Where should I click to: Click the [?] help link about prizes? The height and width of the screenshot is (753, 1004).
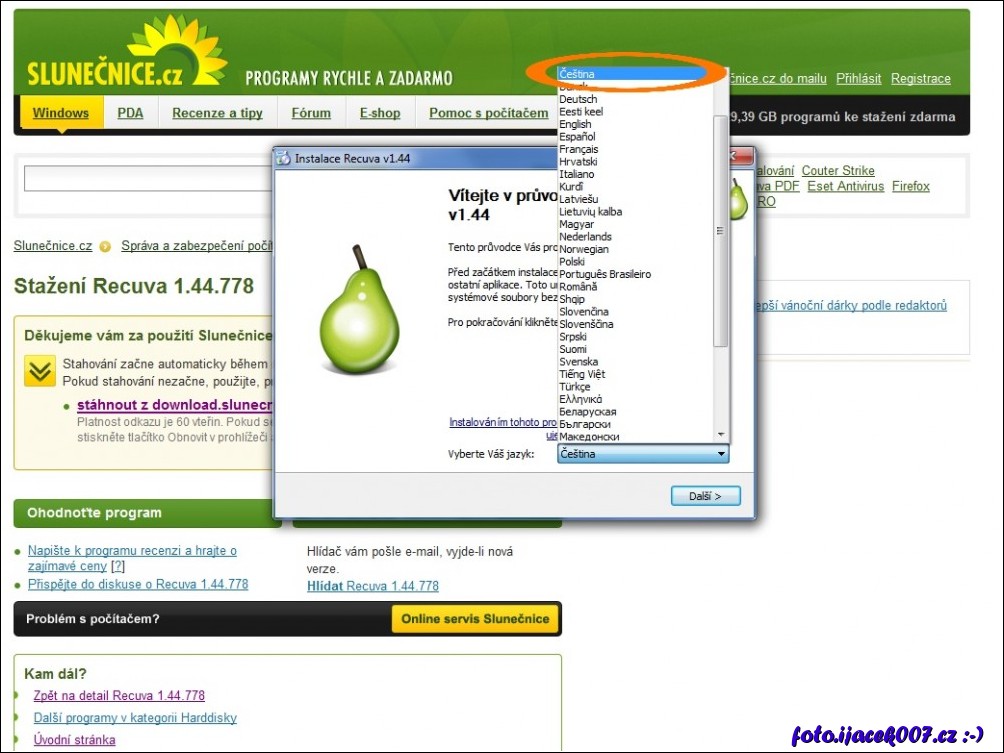[118, 566]
